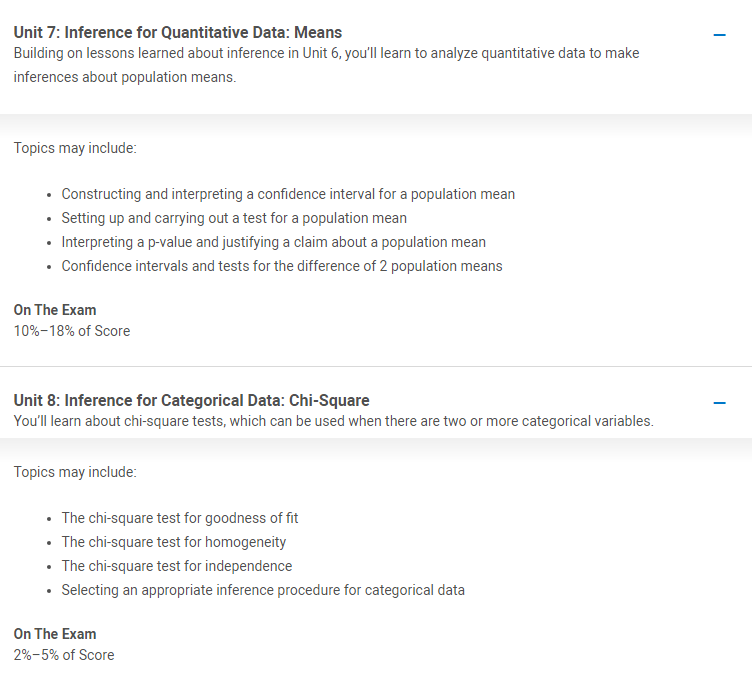Select the Unit 8 description about chi-square tests
Viewport: 752px width, 689px height.
pos(333,421)
